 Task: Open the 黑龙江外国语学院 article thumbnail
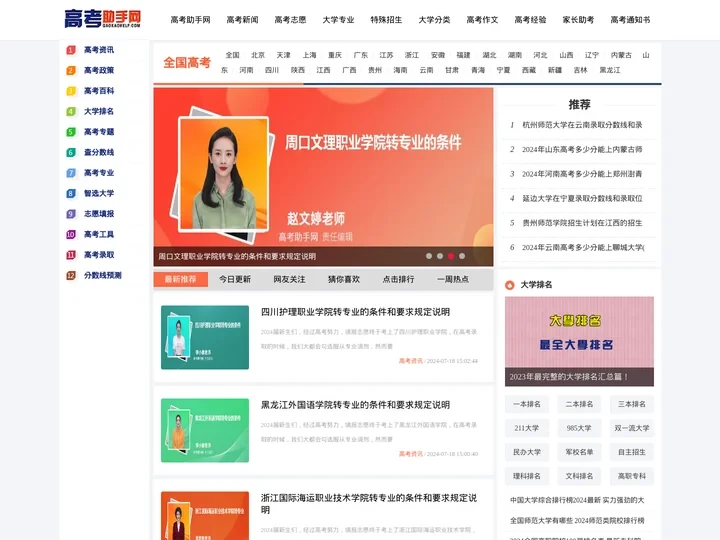click(205, 430)
